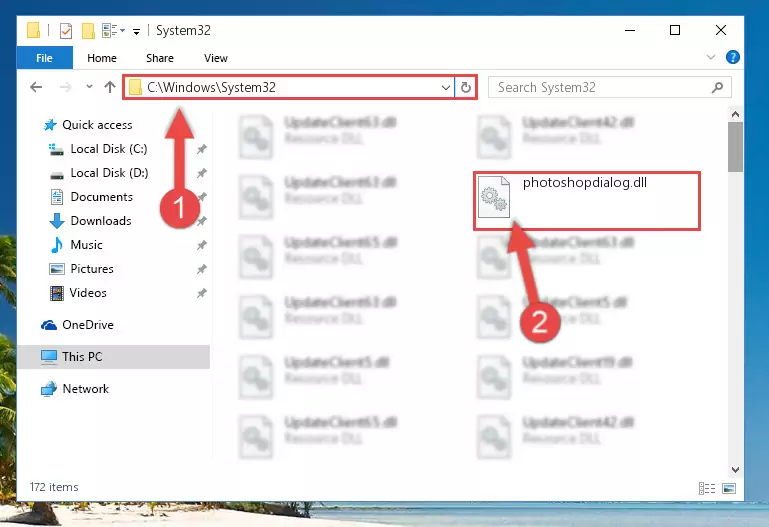Open Local Disk (D:) in sidebar
Viewport: 769px width, 527px height.
click(x=109, y=173)
